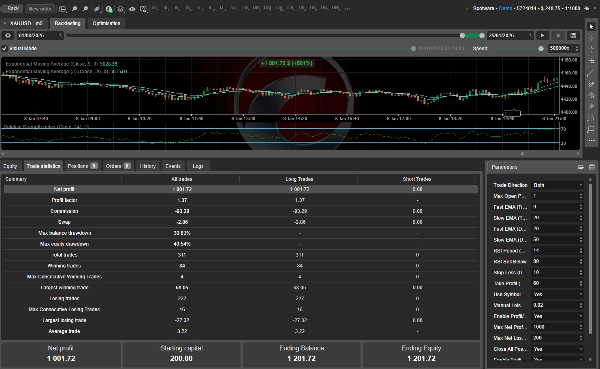Viewport: 600px width, 369px height.
Task: Select the trend line drawing tool
Action: coord(591,72)
